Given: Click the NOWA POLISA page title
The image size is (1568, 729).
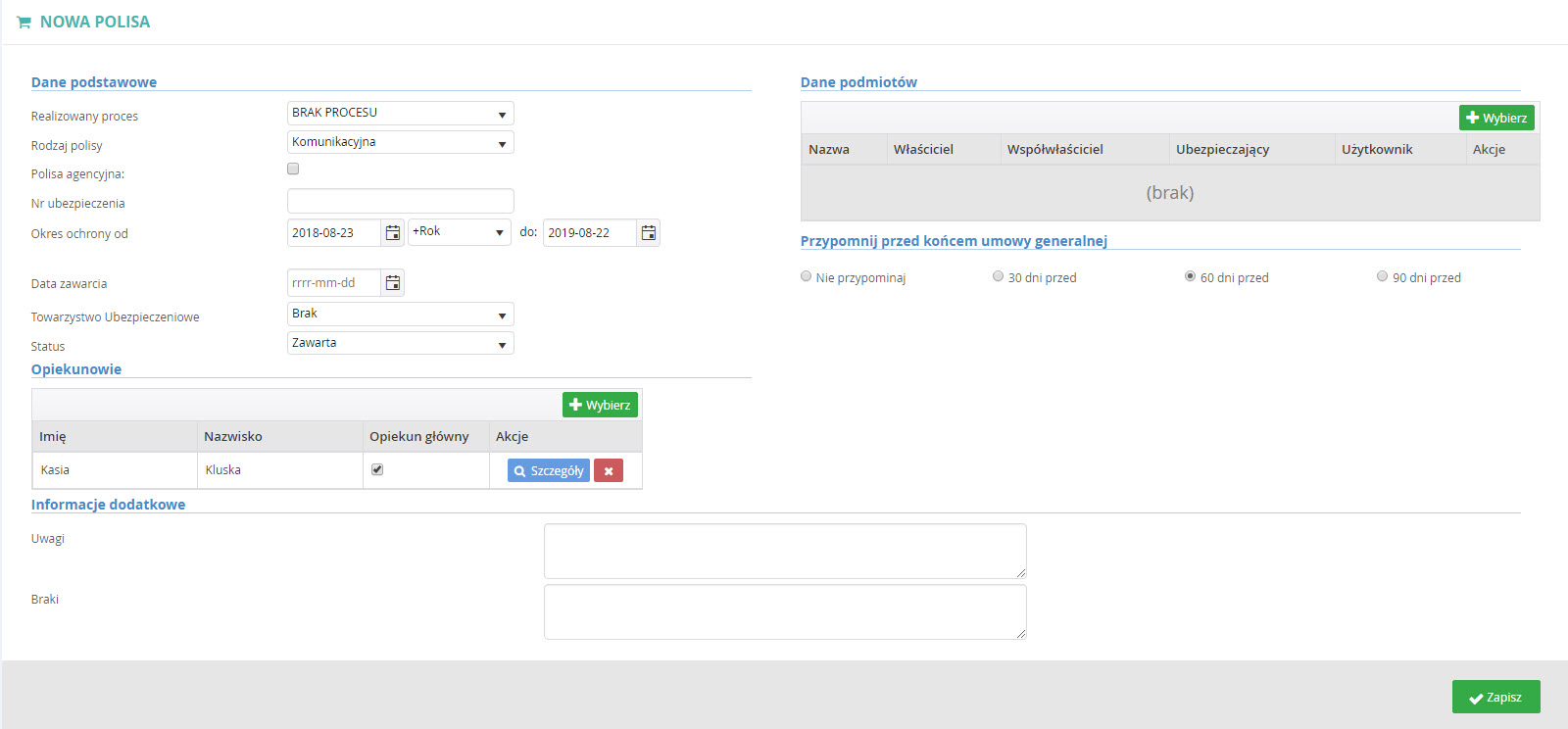Looking at the screenshot, I should 95,22.
